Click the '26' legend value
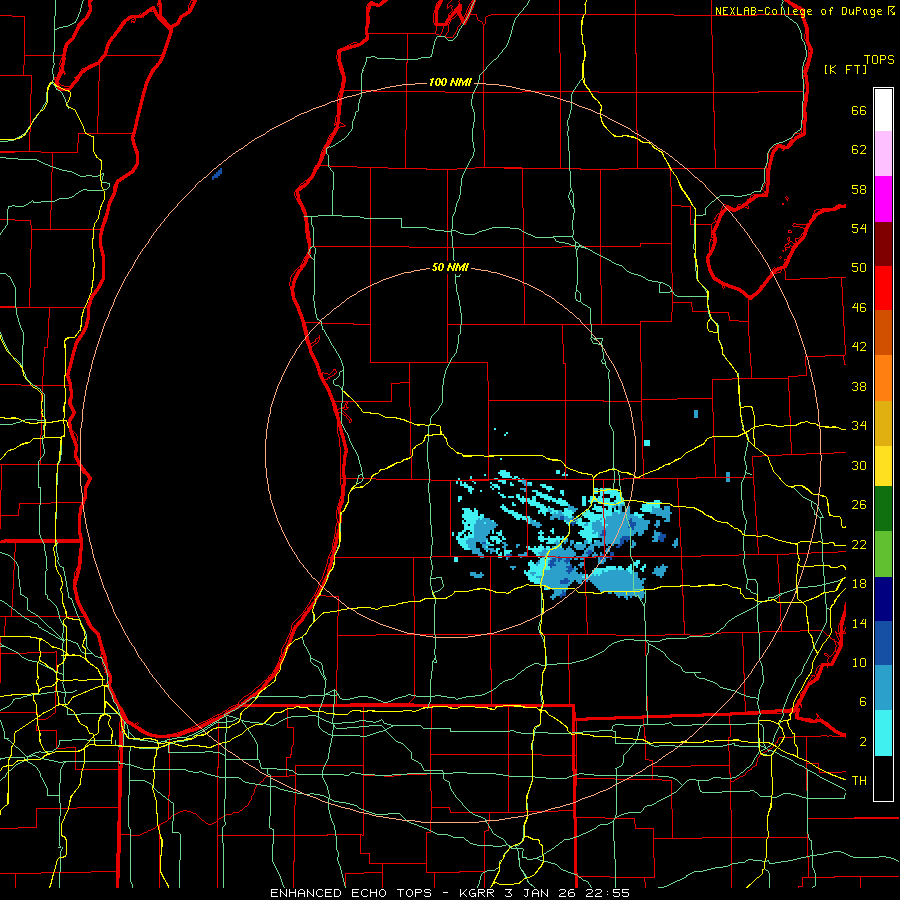The height and width of the screenshot is (900, 900). tap(859, 505)
